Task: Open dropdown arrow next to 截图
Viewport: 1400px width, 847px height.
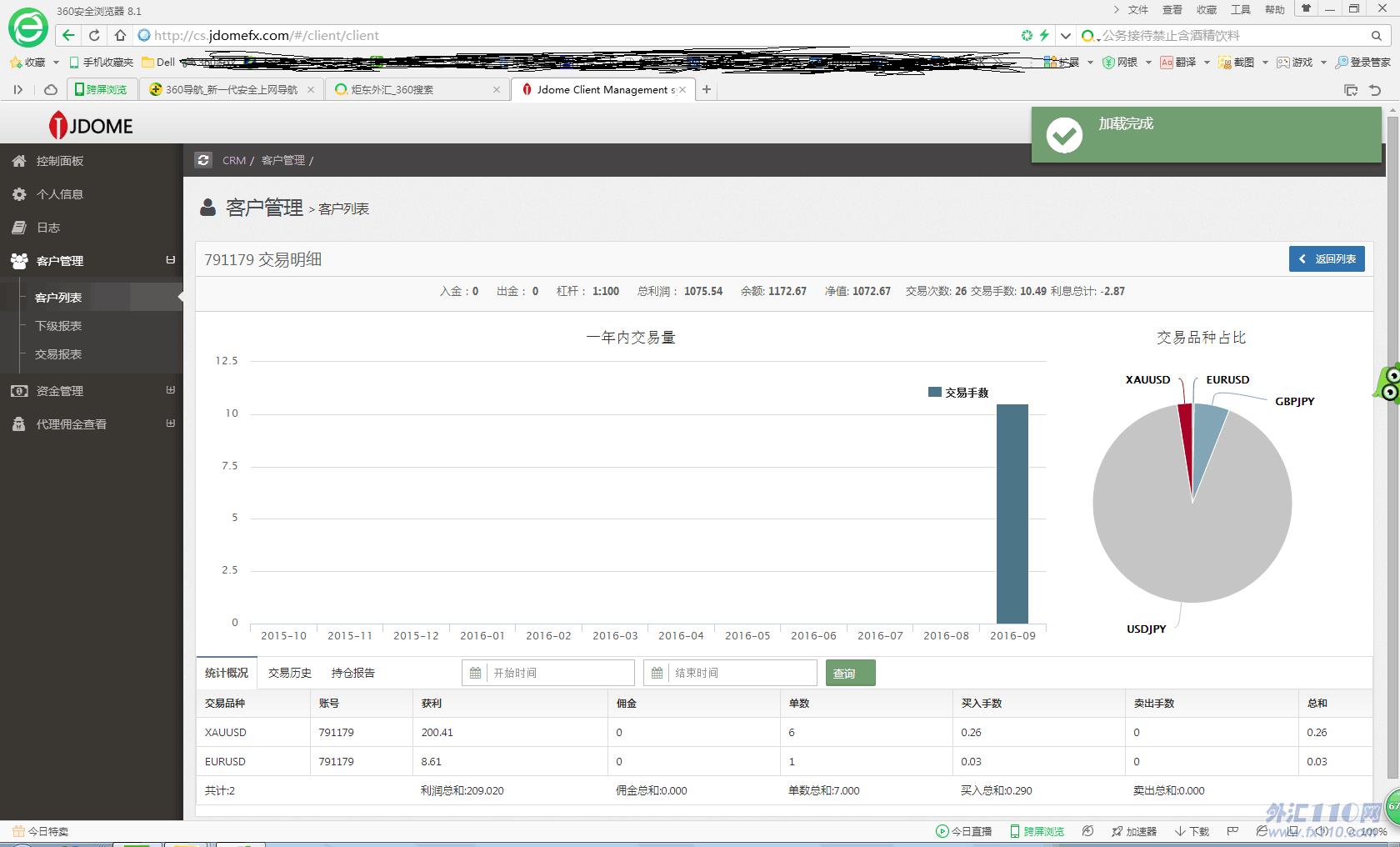Action: [x=1265, y=63]
